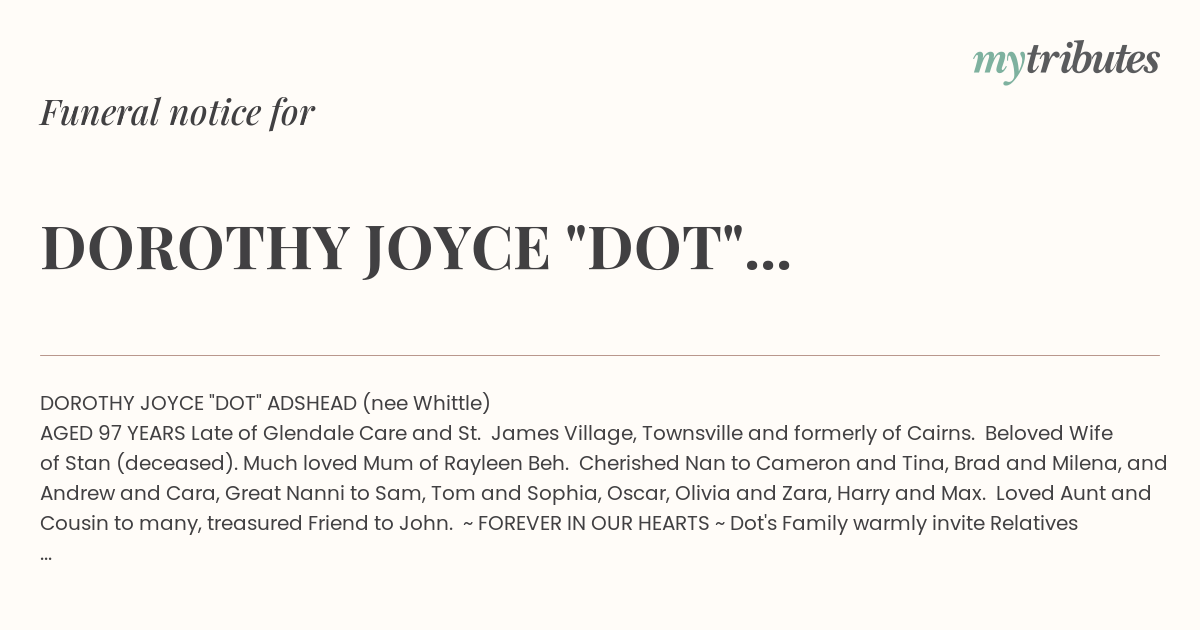Click 'formerly of Cairns' text
The width and height of the screenshot is (1200, 630).
point(879,433)
